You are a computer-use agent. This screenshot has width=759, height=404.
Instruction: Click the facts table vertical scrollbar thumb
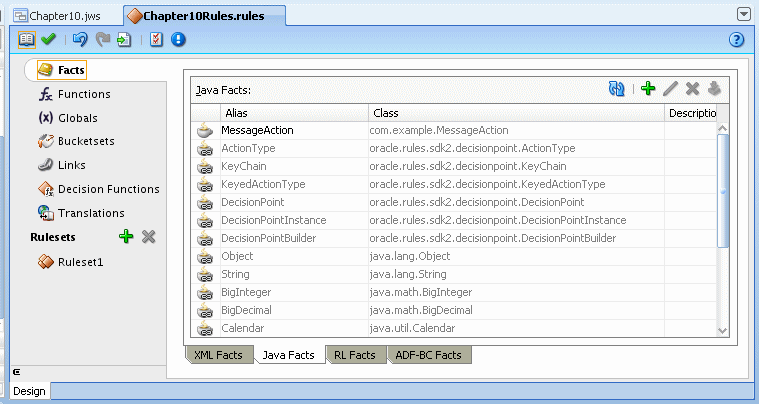(723, 191)
